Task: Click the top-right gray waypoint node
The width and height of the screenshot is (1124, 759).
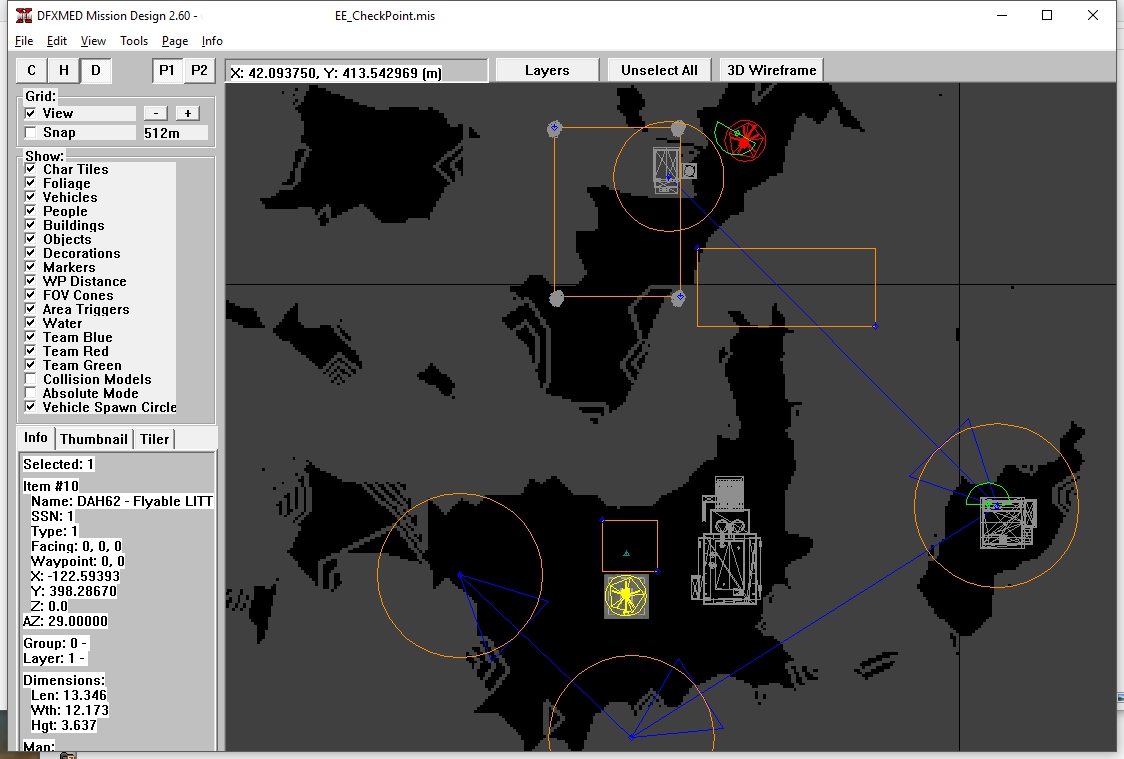Action: (x=678, y=128)
